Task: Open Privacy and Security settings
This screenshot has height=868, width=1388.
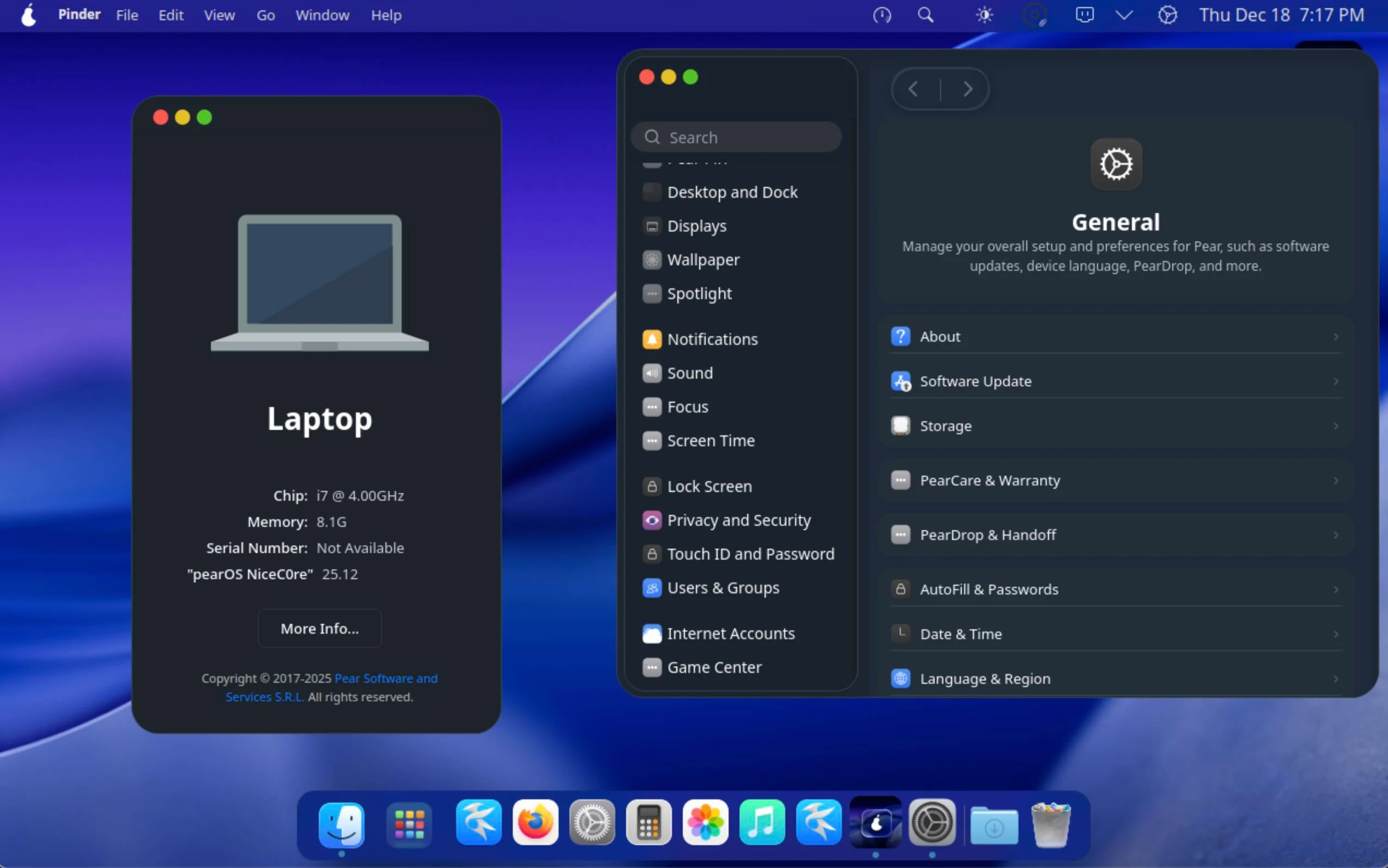Action: click(740, 520)
